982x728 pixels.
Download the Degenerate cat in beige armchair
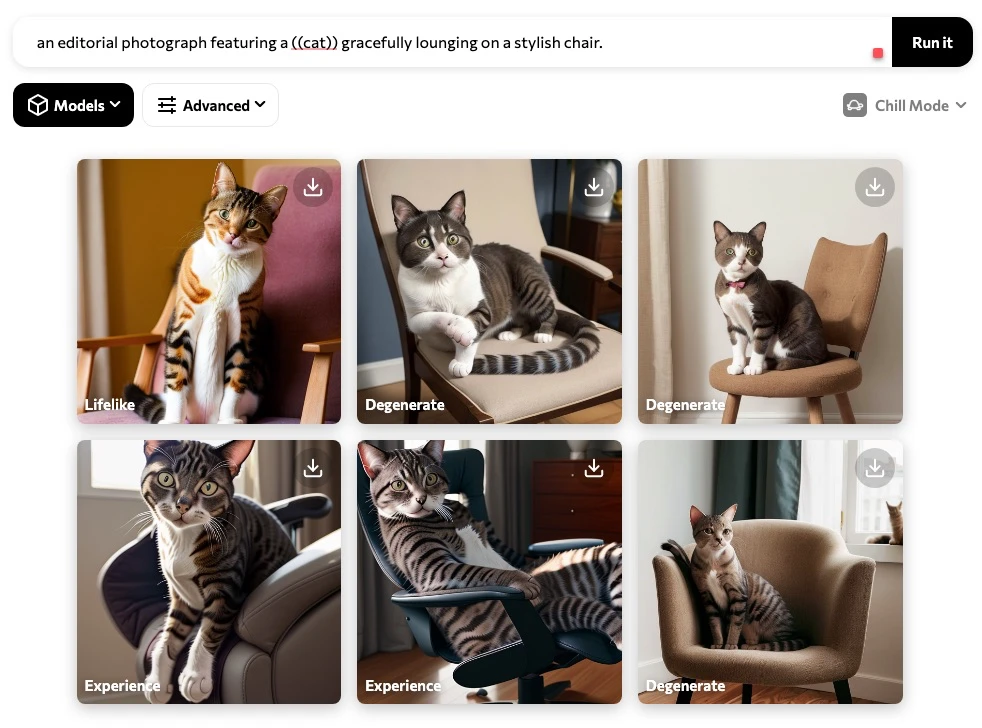coord(874,468)
